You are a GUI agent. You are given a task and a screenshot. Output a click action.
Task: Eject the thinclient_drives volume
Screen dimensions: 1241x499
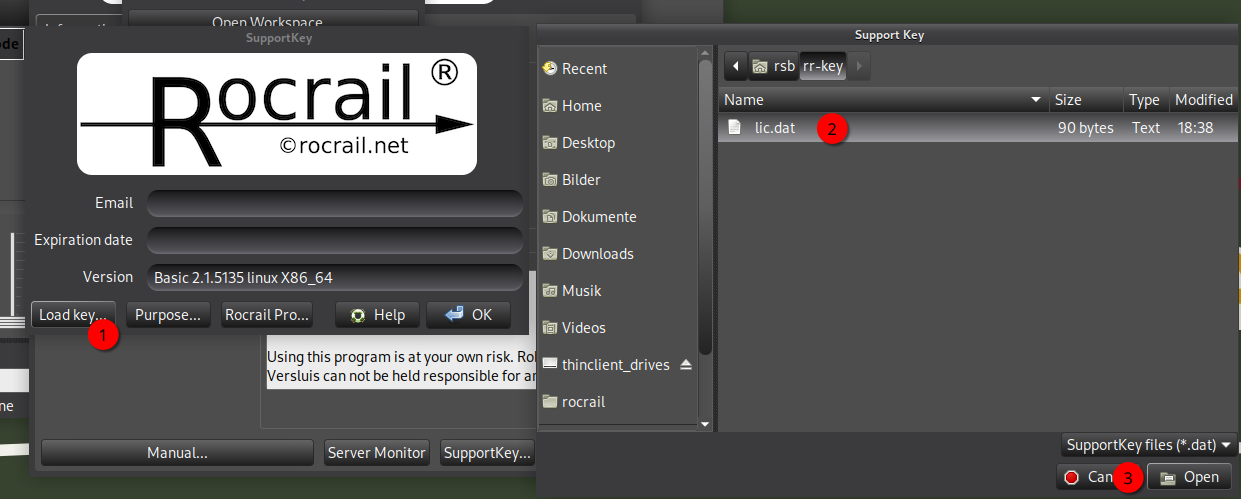(x=686, y=365)
